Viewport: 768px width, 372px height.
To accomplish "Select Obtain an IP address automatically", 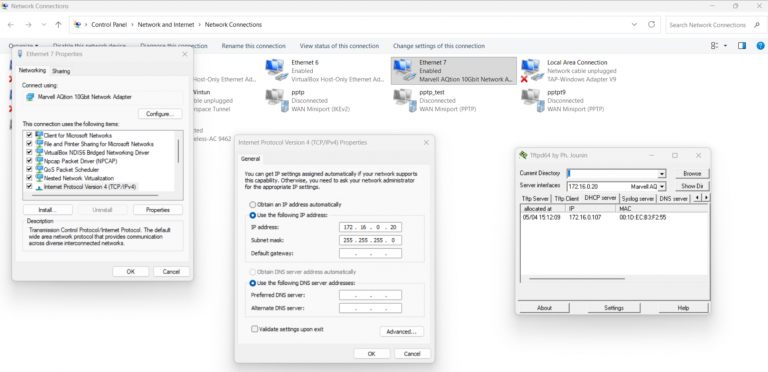I will [253, 205].
